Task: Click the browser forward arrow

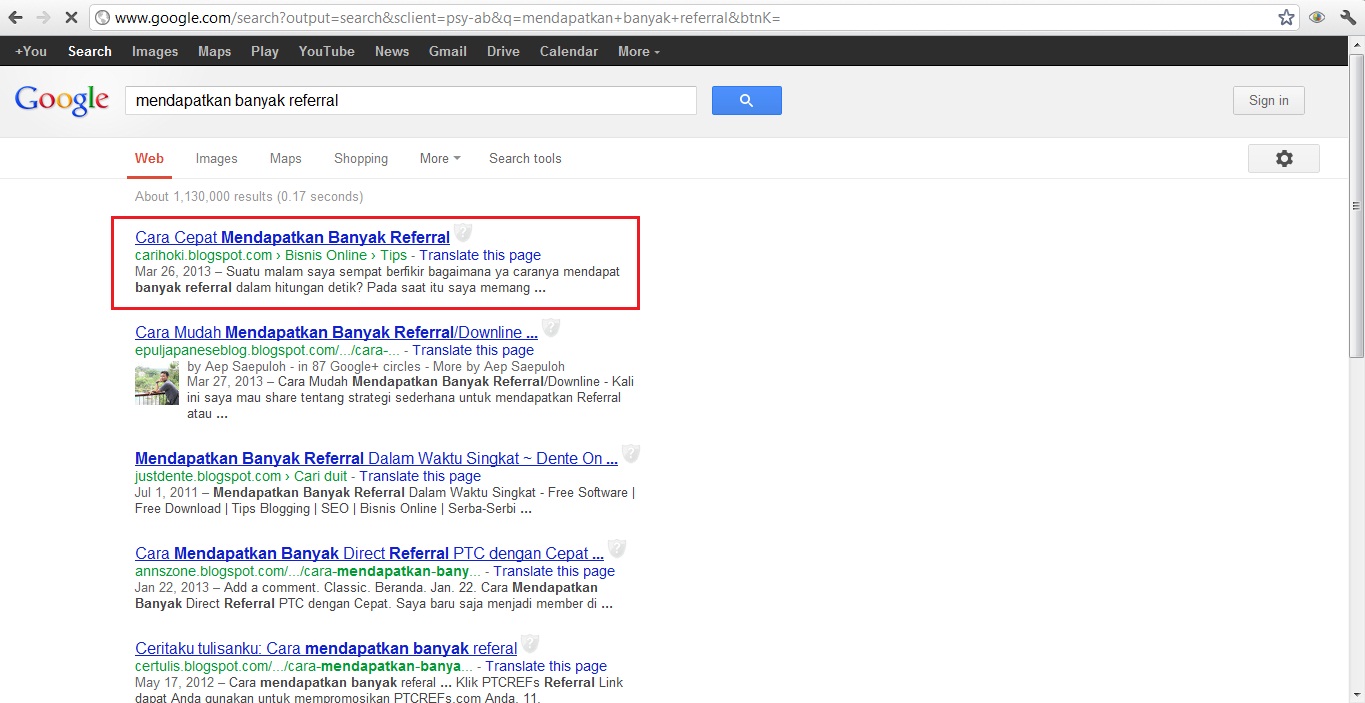Action: 43,18
